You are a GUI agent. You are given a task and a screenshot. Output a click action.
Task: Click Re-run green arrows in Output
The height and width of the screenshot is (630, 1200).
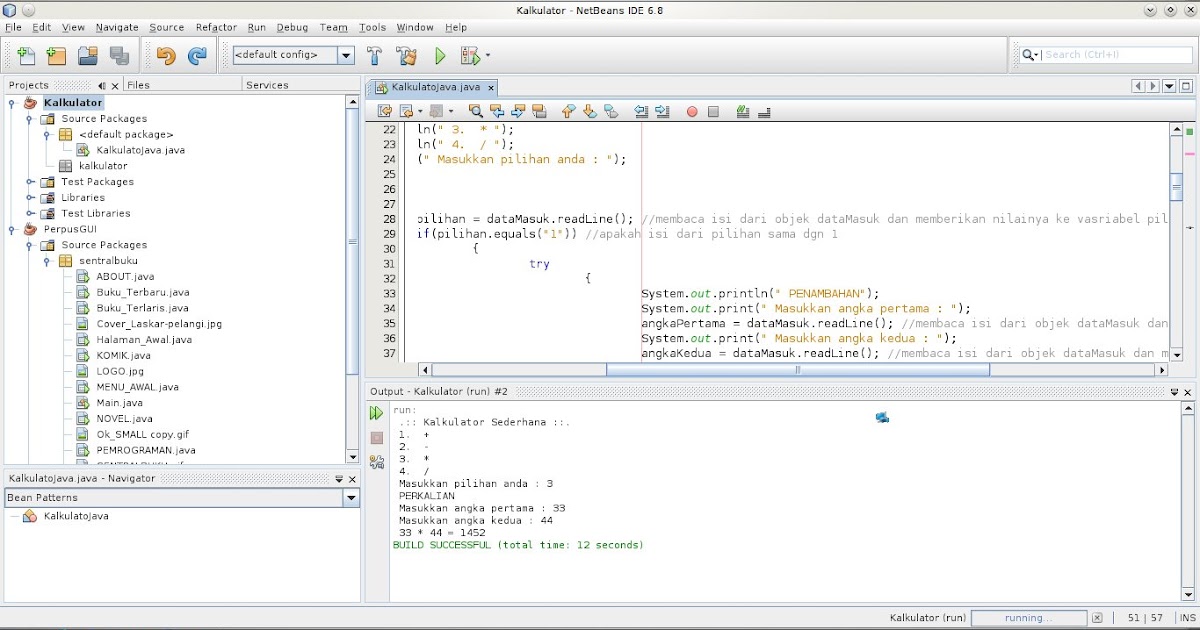pyautogui.click(x=376, y=413)
